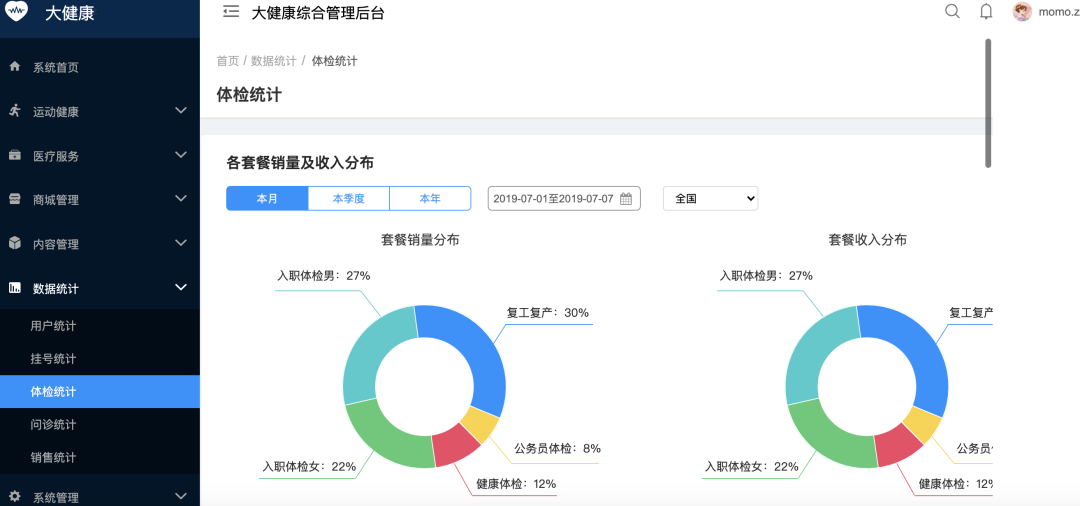Click the calendar icon in date field

point(626,199)
